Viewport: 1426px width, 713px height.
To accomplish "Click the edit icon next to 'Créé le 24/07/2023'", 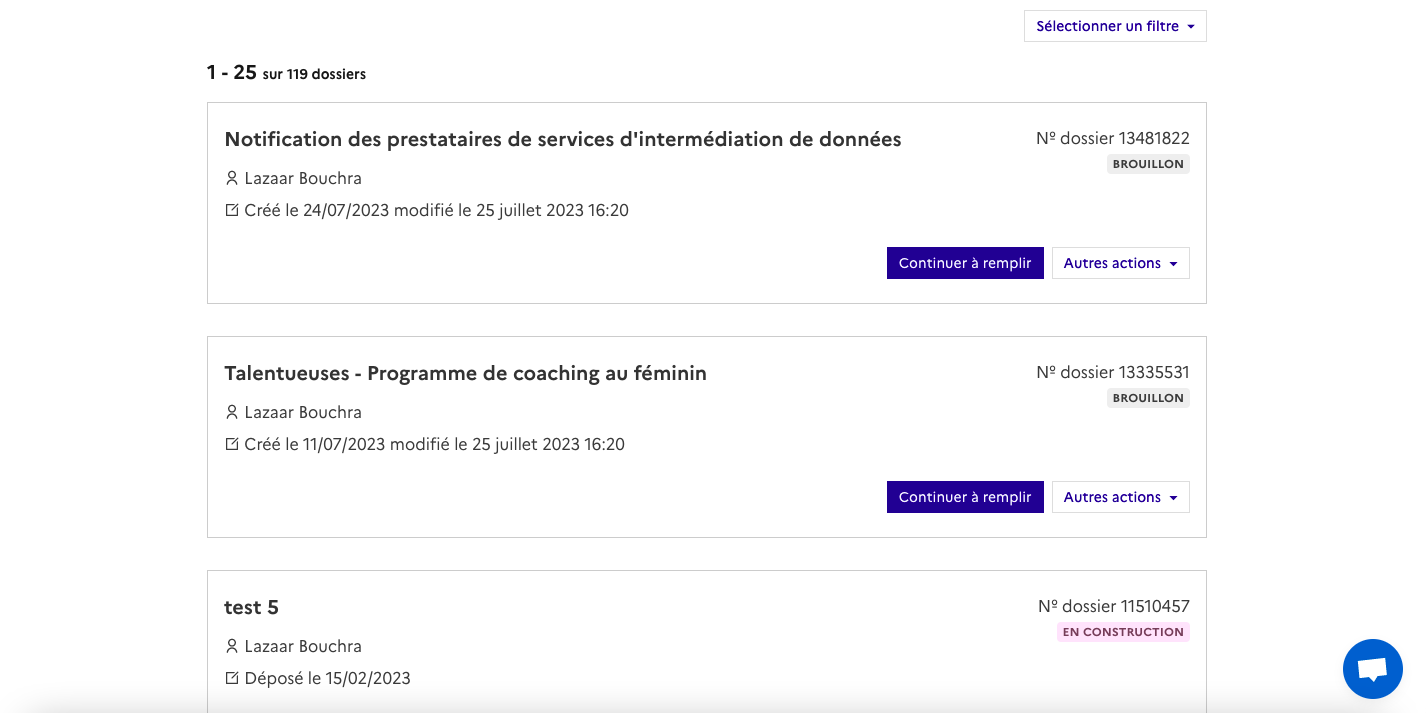I will (232, 210).
